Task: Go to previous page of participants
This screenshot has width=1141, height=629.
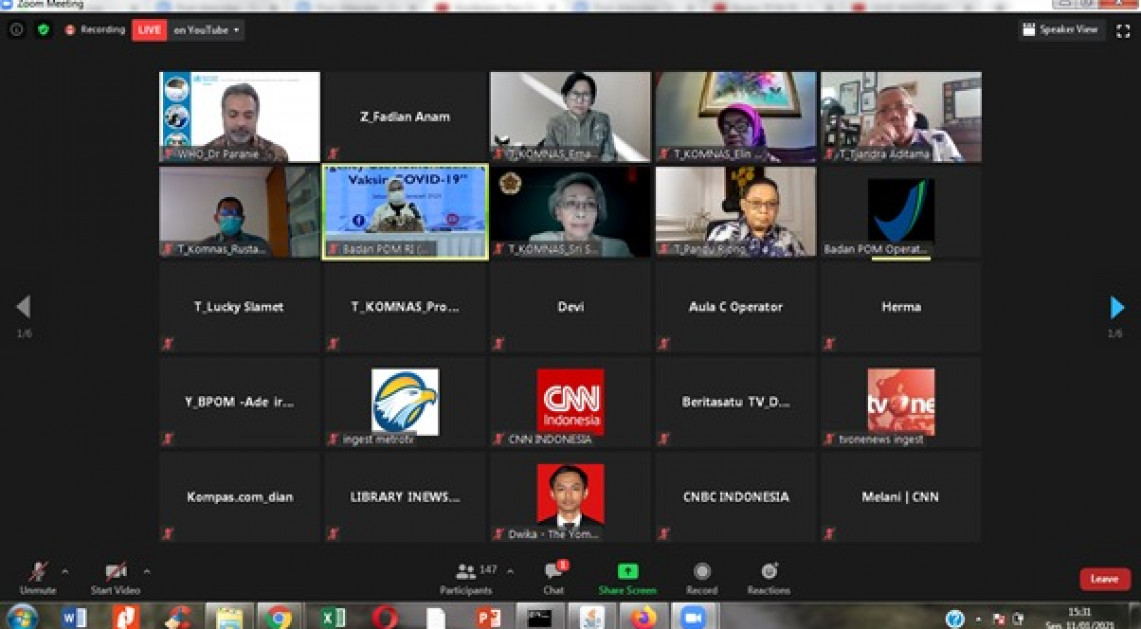Action: [23, 307]
